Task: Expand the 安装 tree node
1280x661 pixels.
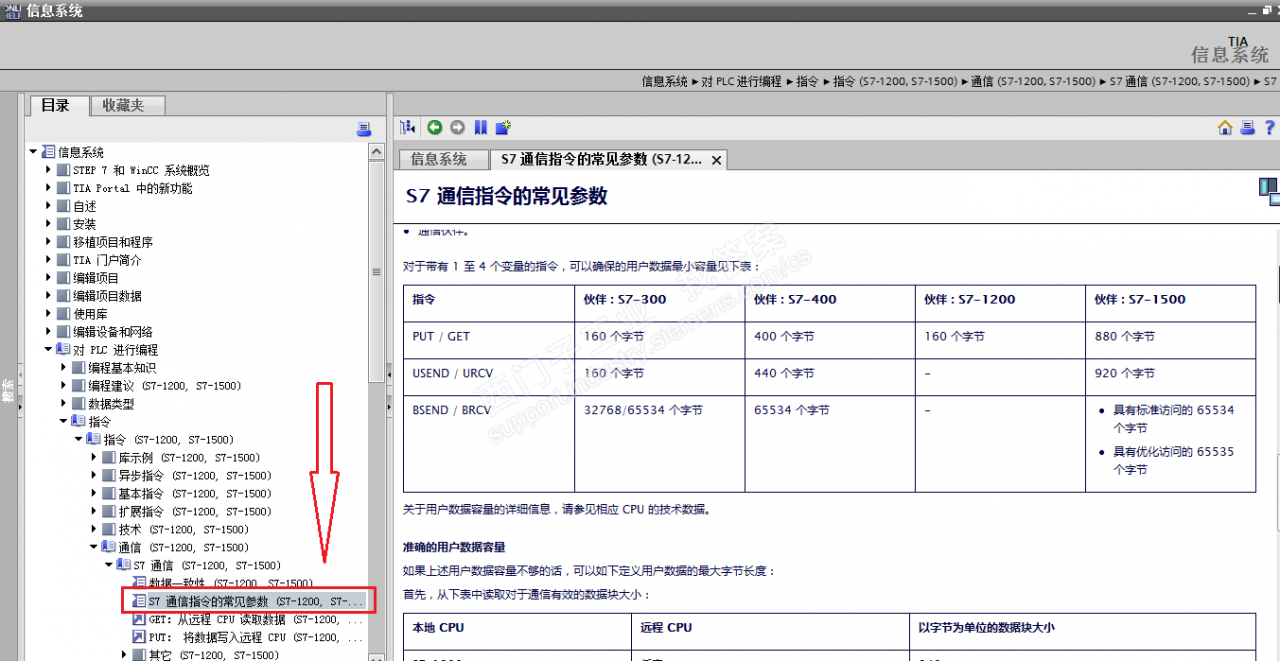Action: pos(48,224)
